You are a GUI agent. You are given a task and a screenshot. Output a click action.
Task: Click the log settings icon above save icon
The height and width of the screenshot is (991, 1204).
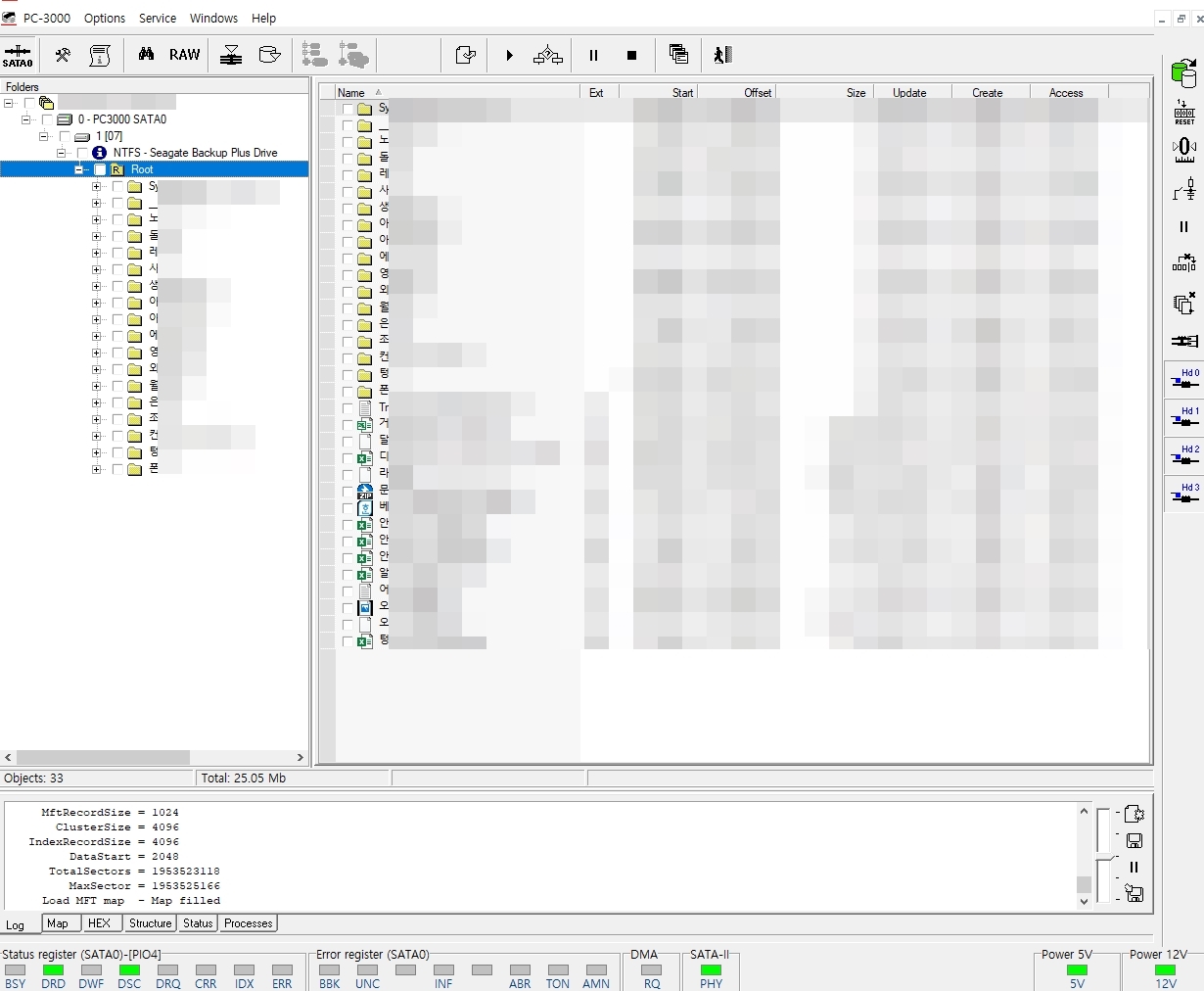click(1134, 814)
